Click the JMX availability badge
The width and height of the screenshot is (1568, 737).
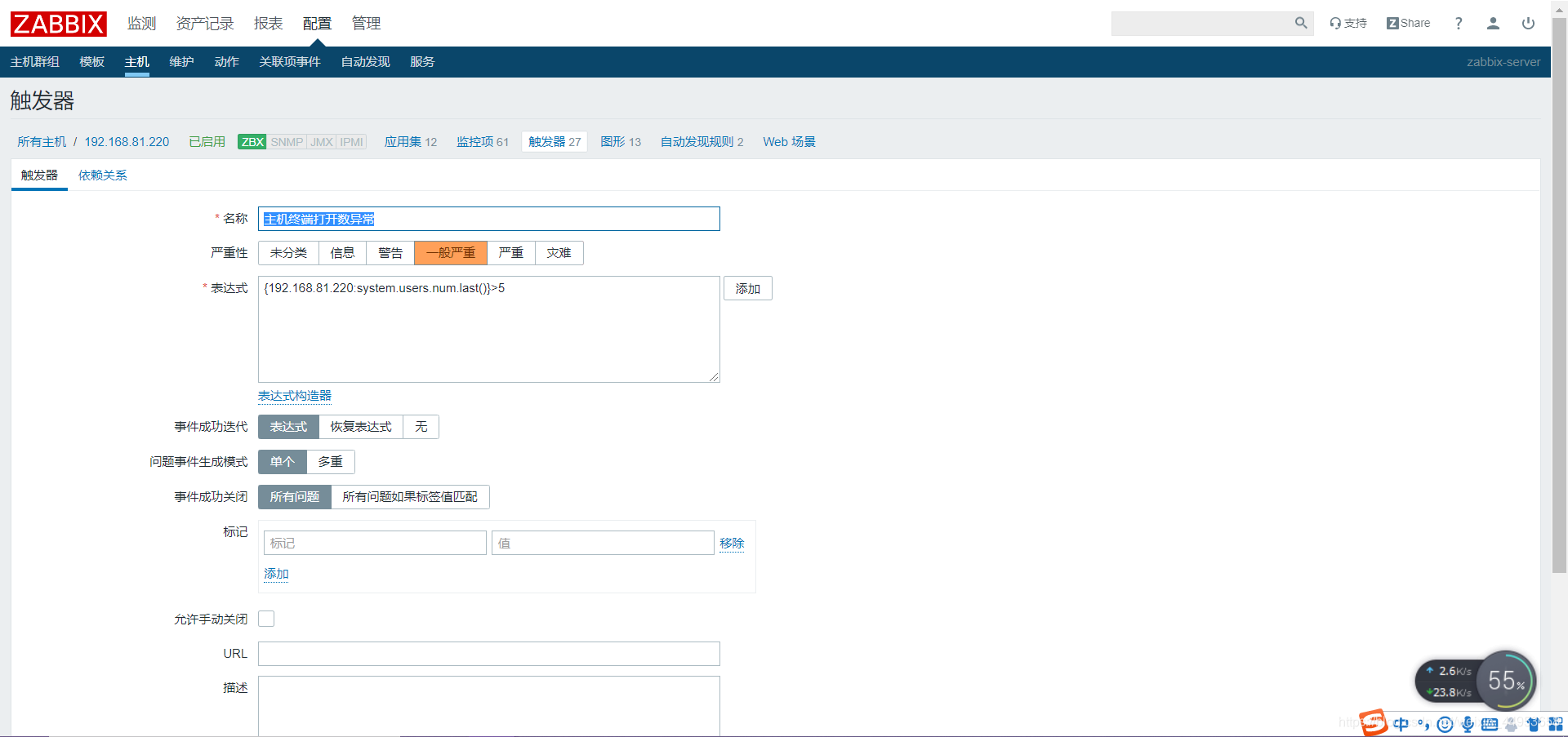point(322,142)
